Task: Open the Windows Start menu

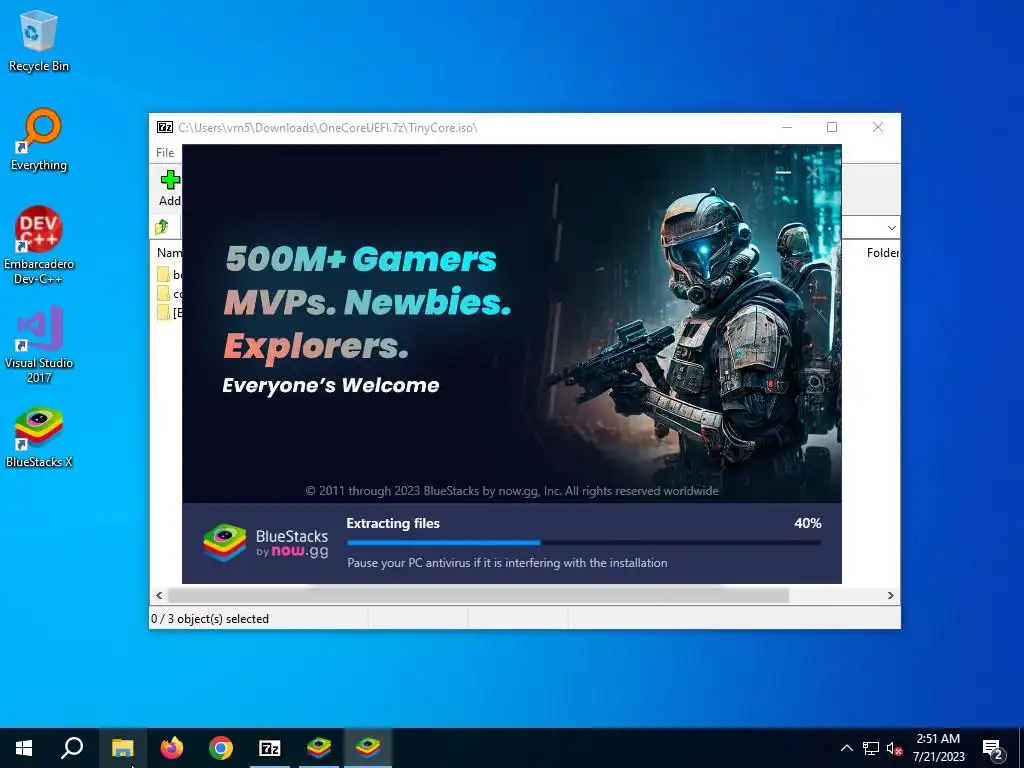Action: [24, 748]
